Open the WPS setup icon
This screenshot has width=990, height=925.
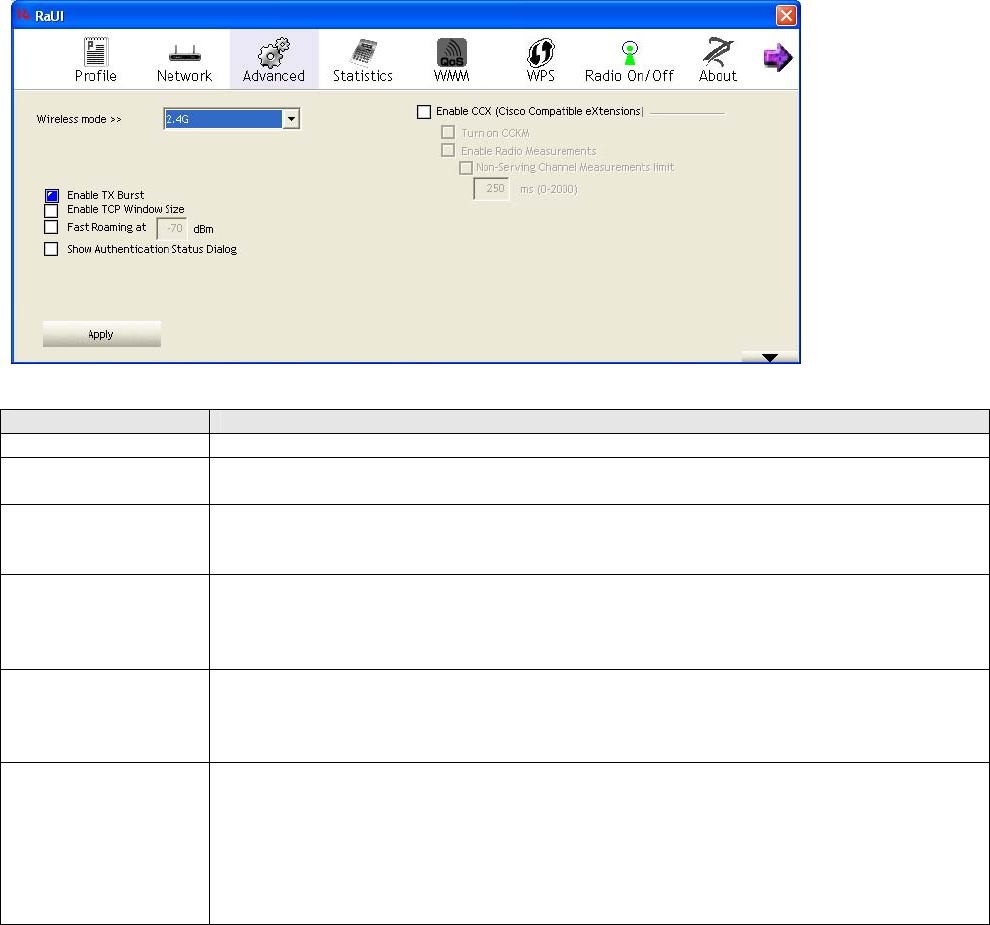540,52
